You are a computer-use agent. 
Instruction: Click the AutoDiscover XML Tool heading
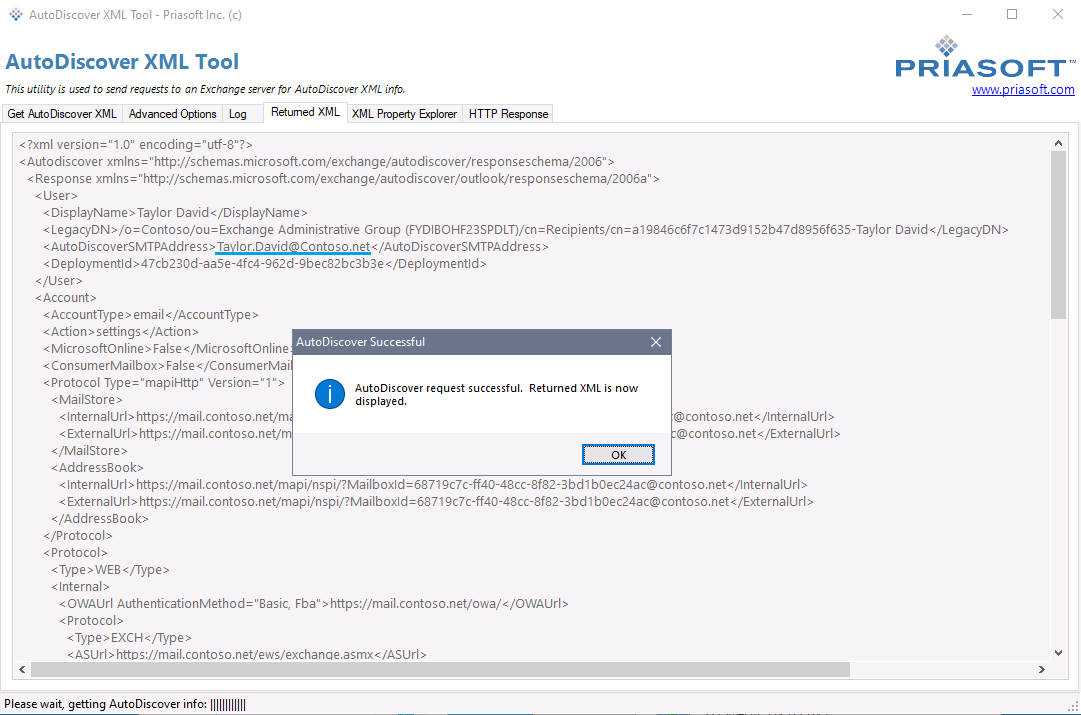pyautogui.click(x=122, y=61)
